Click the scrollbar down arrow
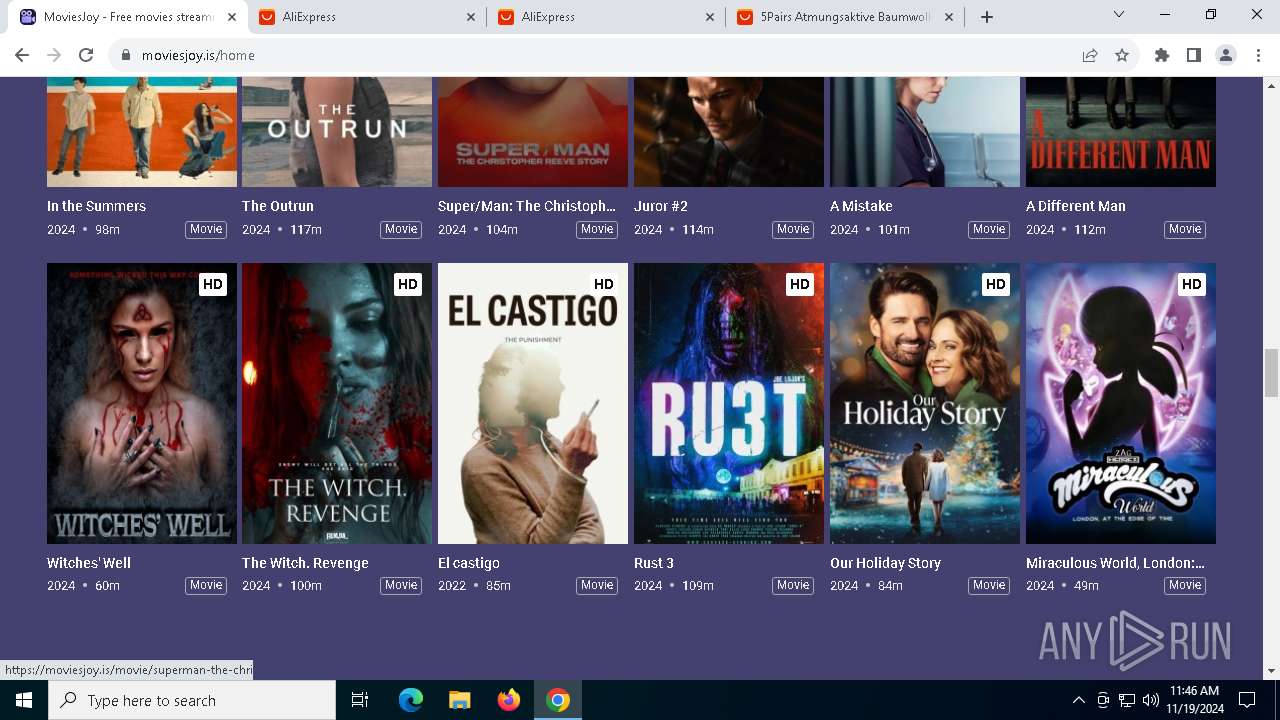This screenshot has width=1280, height=720. [1271, 671]
